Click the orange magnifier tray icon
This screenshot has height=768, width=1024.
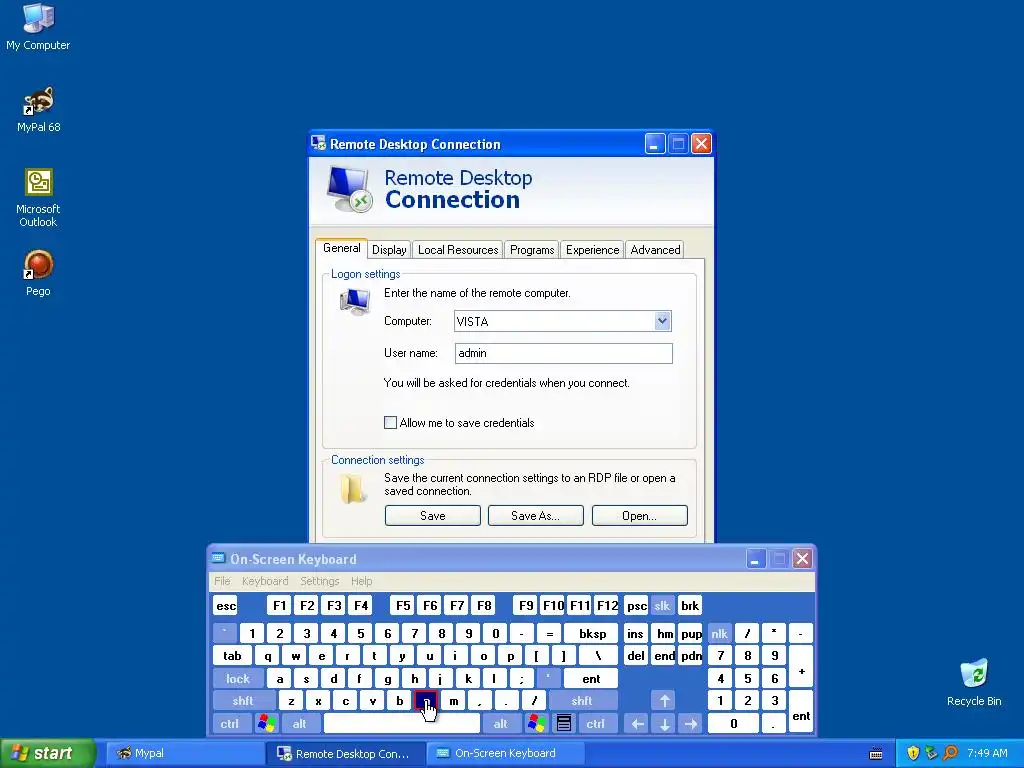point(950,753)
